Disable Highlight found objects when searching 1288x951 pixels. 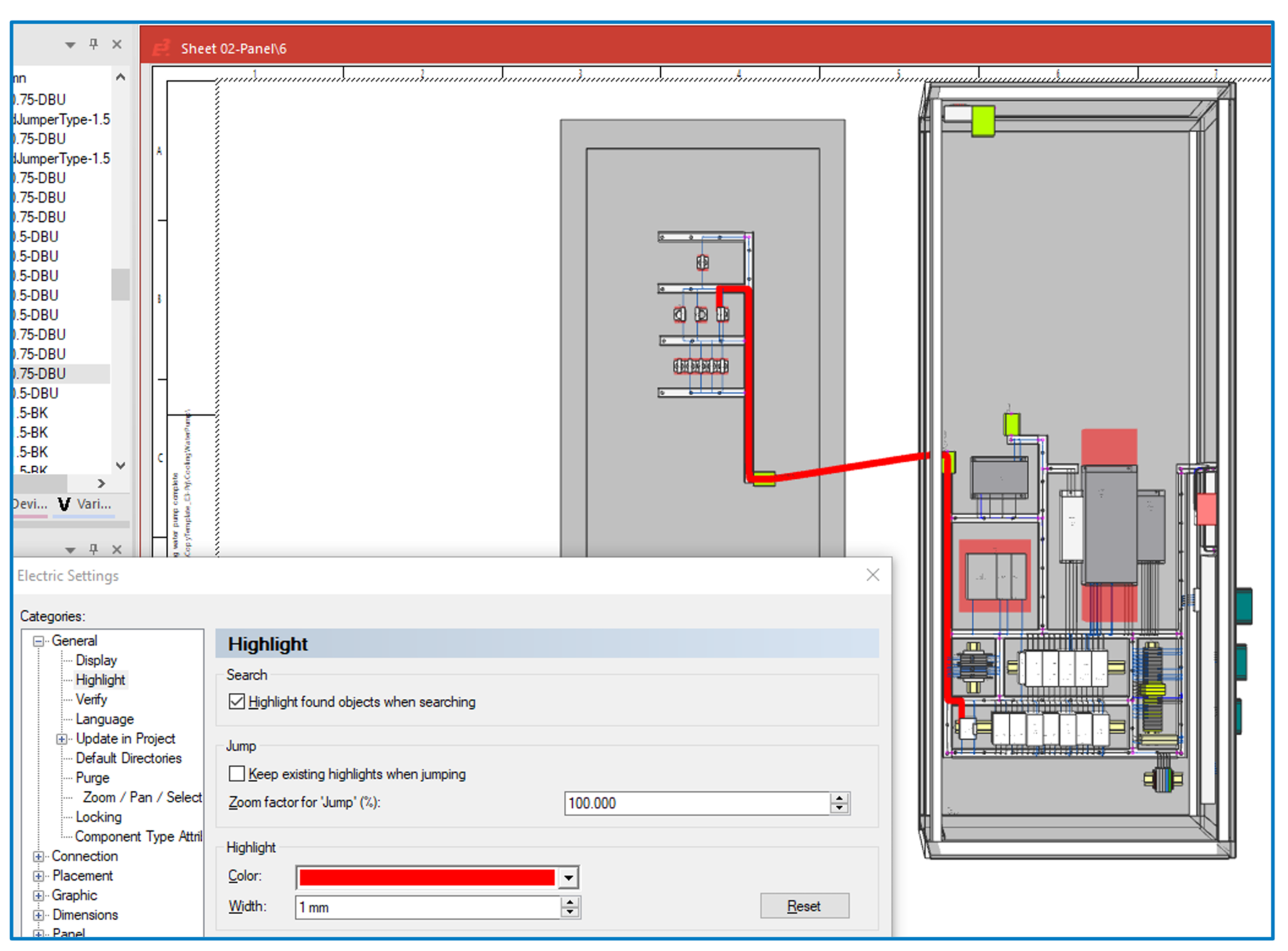(x=237, y=702)
